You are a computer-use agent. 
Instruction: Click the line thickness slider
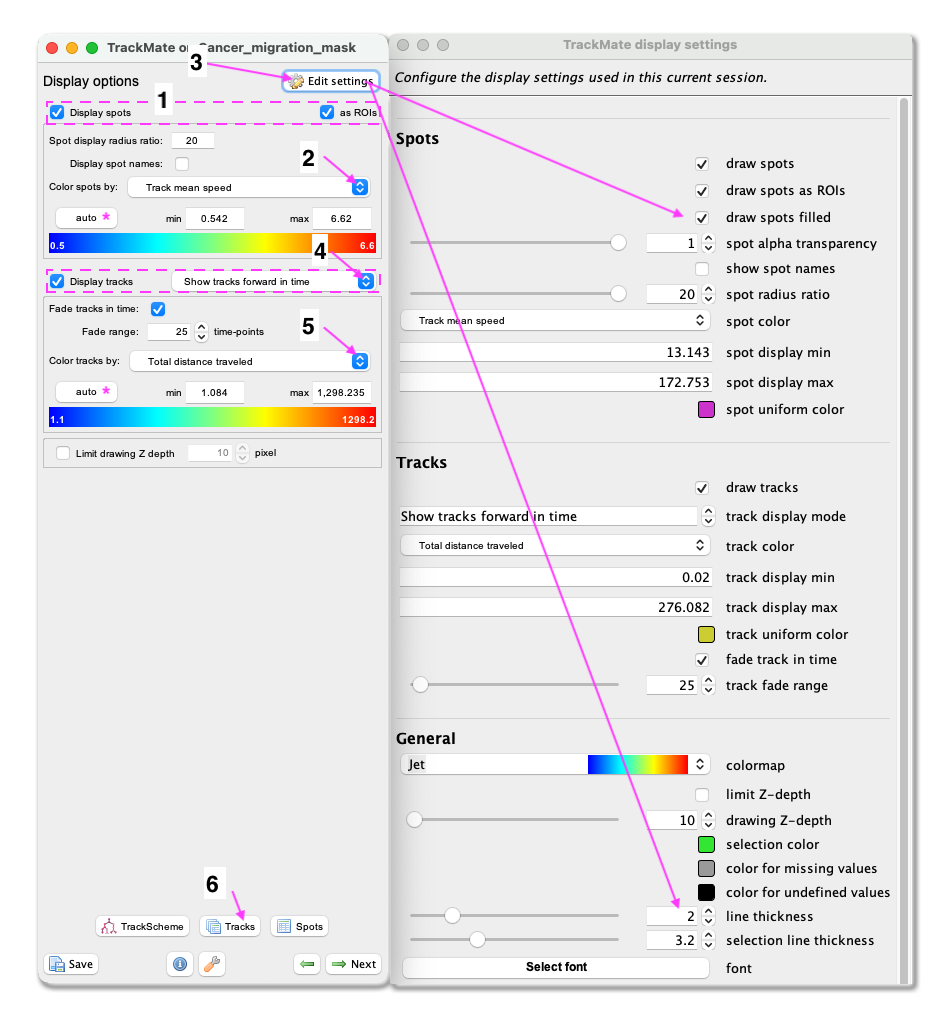click(515, 915)
